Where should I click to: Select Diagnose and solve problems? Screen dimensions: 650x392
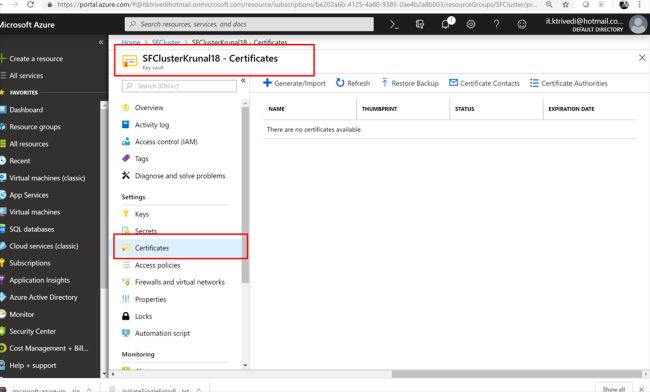[x=180, y=176]
